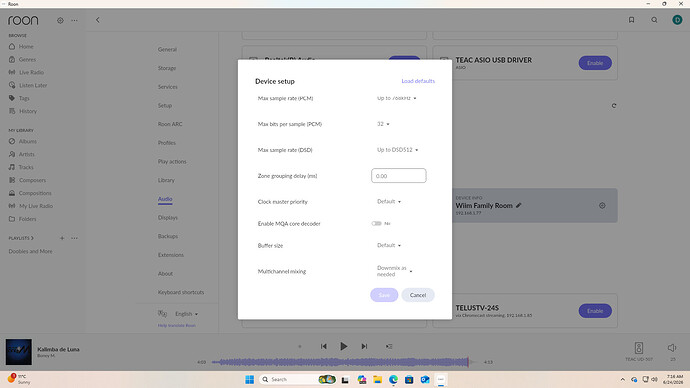Open the user profile avatar
Screen dimensions: 690x388
[x=677, y=20]
